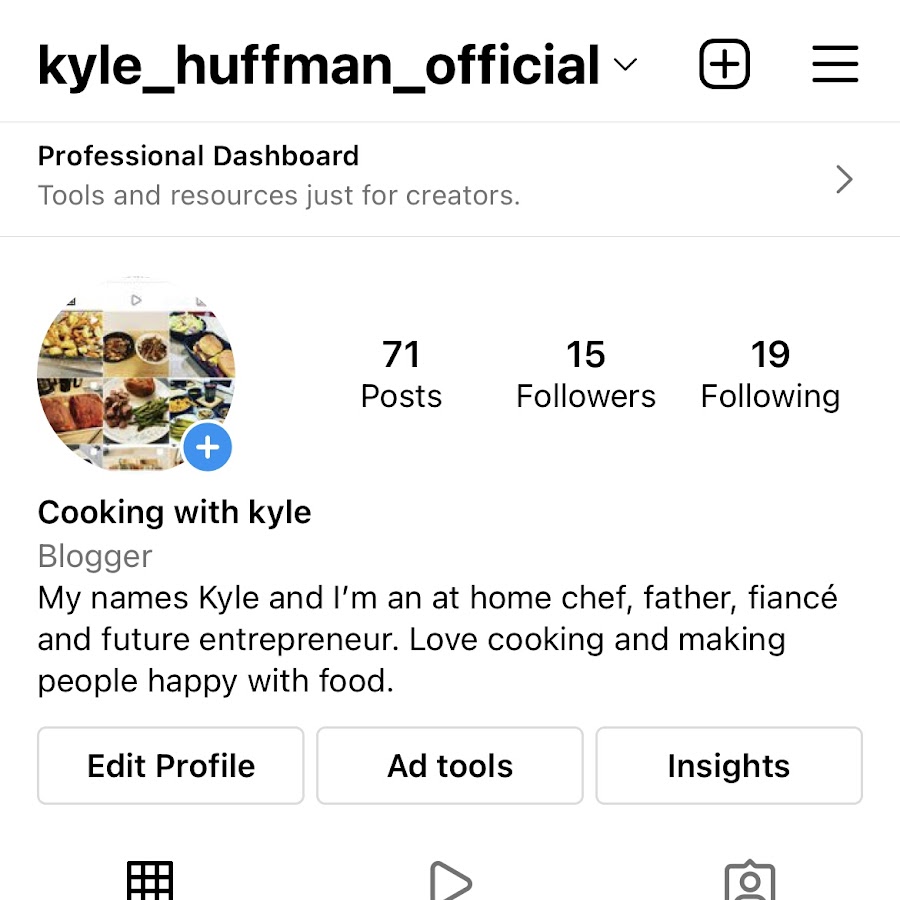Select the Cooking with kyle display name
Image resolution: width=900 pixels, height=900 pixels.
click(174, 512)
